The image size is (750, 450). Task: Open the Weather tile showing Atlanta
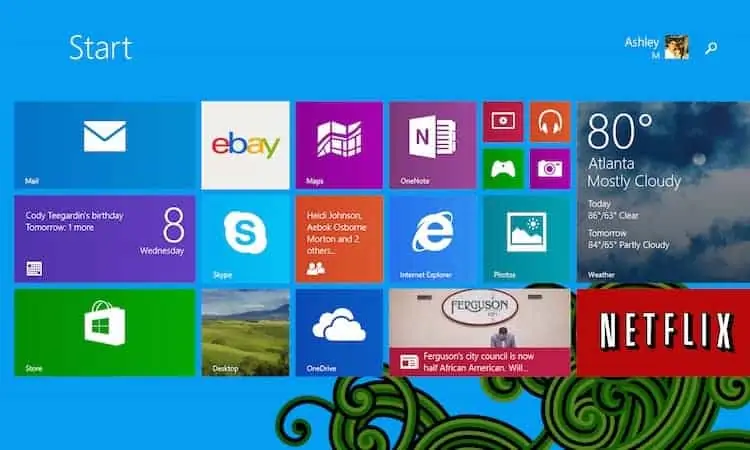click(663, 192)
